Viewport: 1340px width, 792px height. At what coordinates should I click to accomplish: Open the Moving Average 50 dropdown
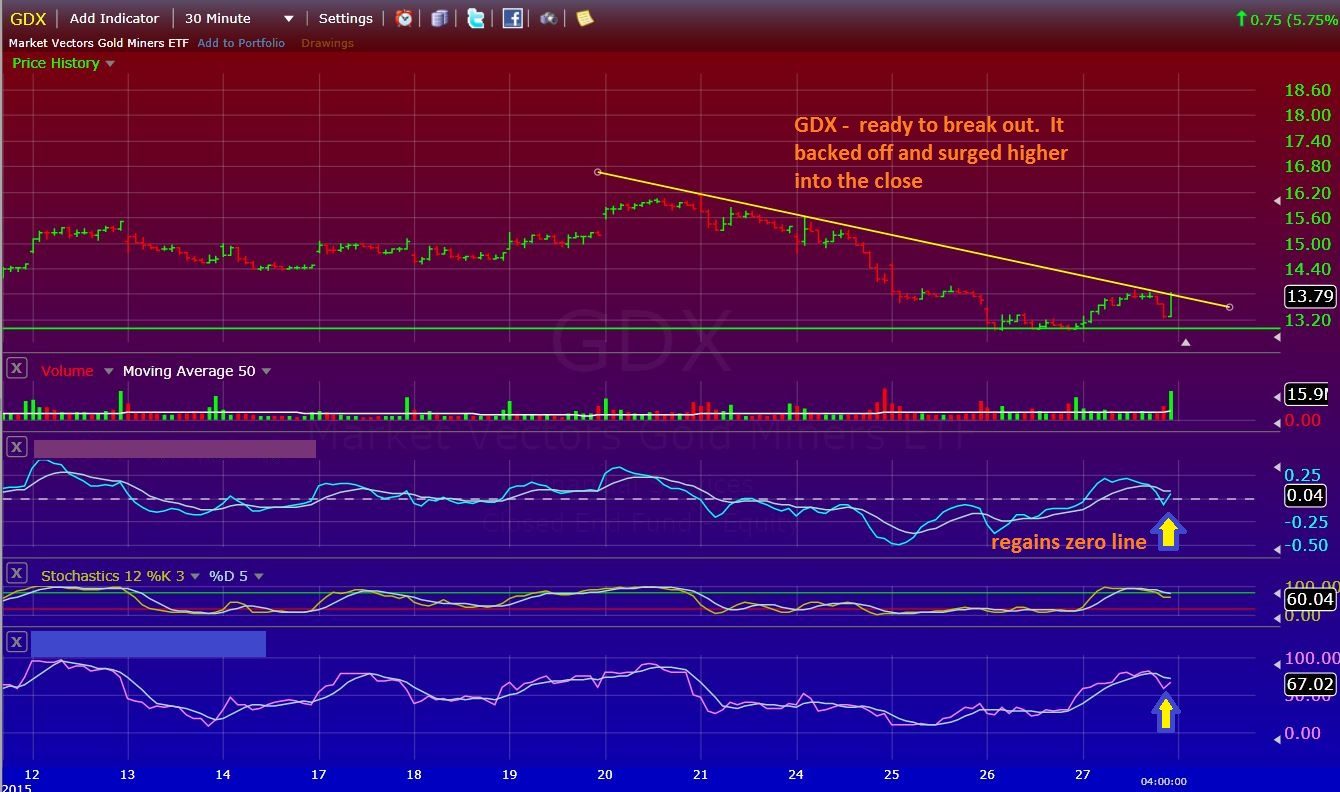pos(266,372)
